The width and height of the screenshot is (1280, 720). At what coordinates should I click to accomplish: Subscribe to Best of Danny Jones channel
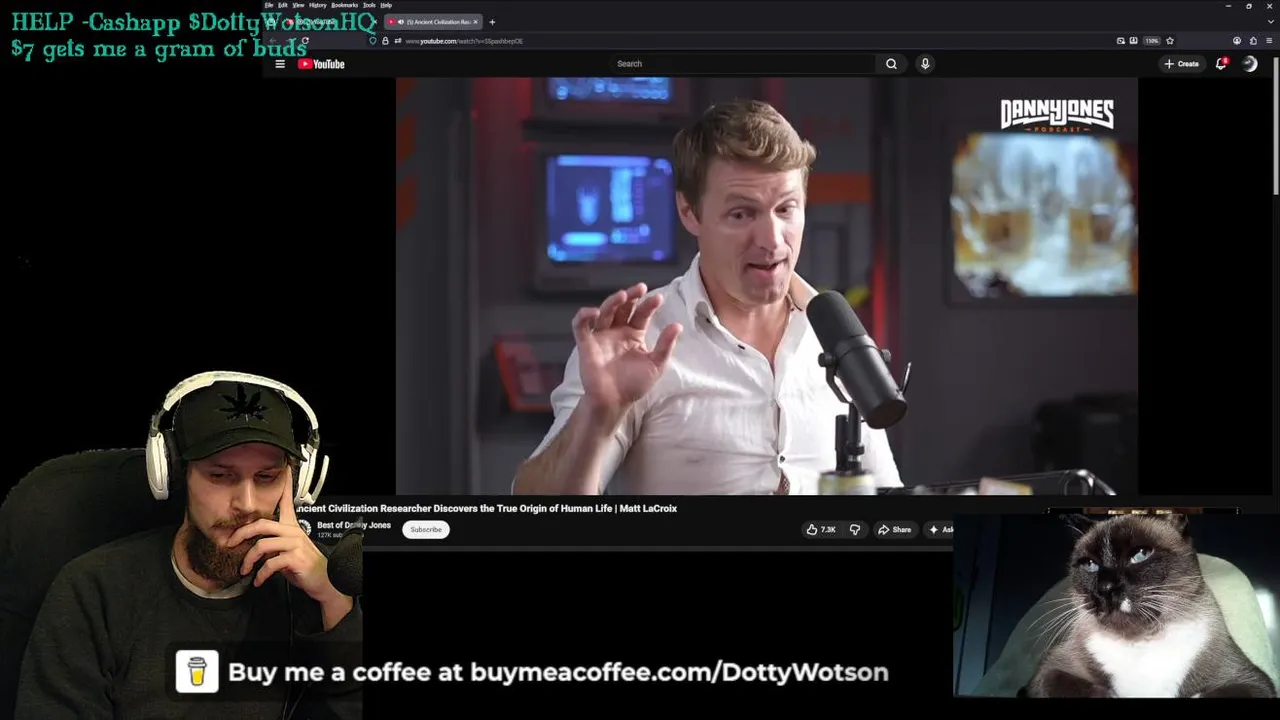tap(426, 530)
